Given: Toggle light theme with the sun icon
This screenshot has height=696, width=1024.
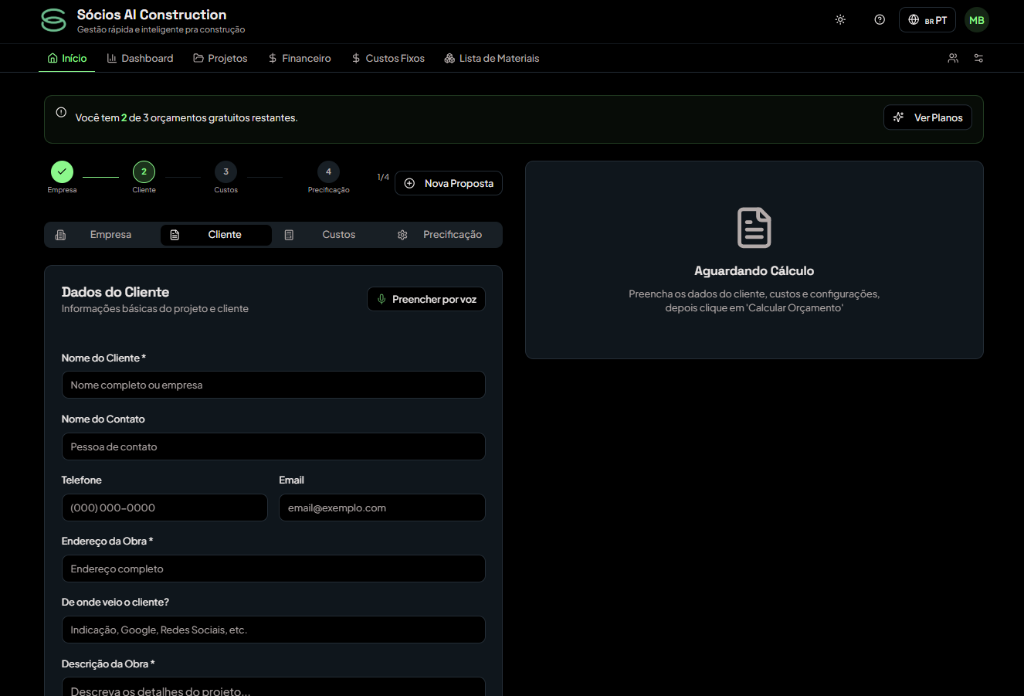Looking at the screenshot, I should click(x=840, y=20).
